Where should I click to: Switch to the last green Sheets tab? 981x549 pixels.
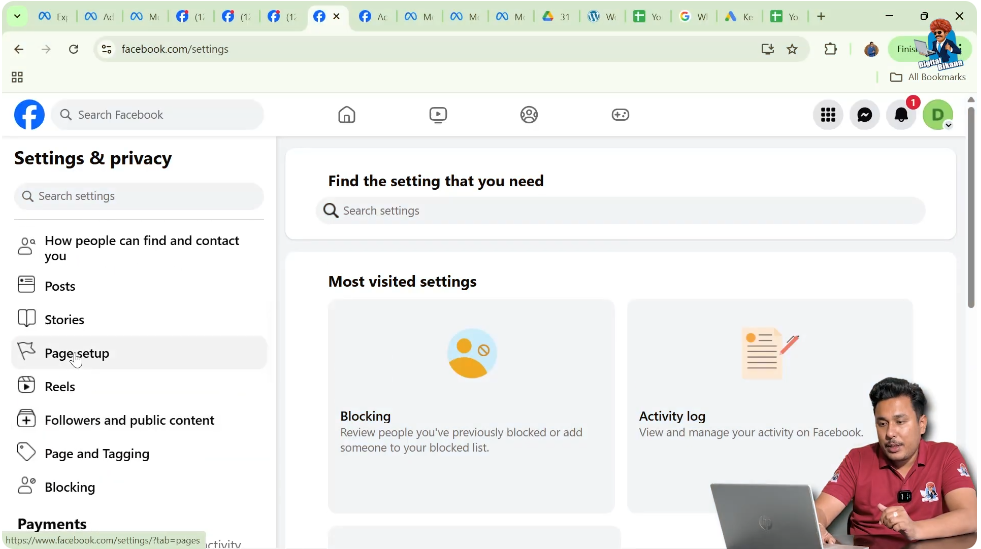[785, 16]
